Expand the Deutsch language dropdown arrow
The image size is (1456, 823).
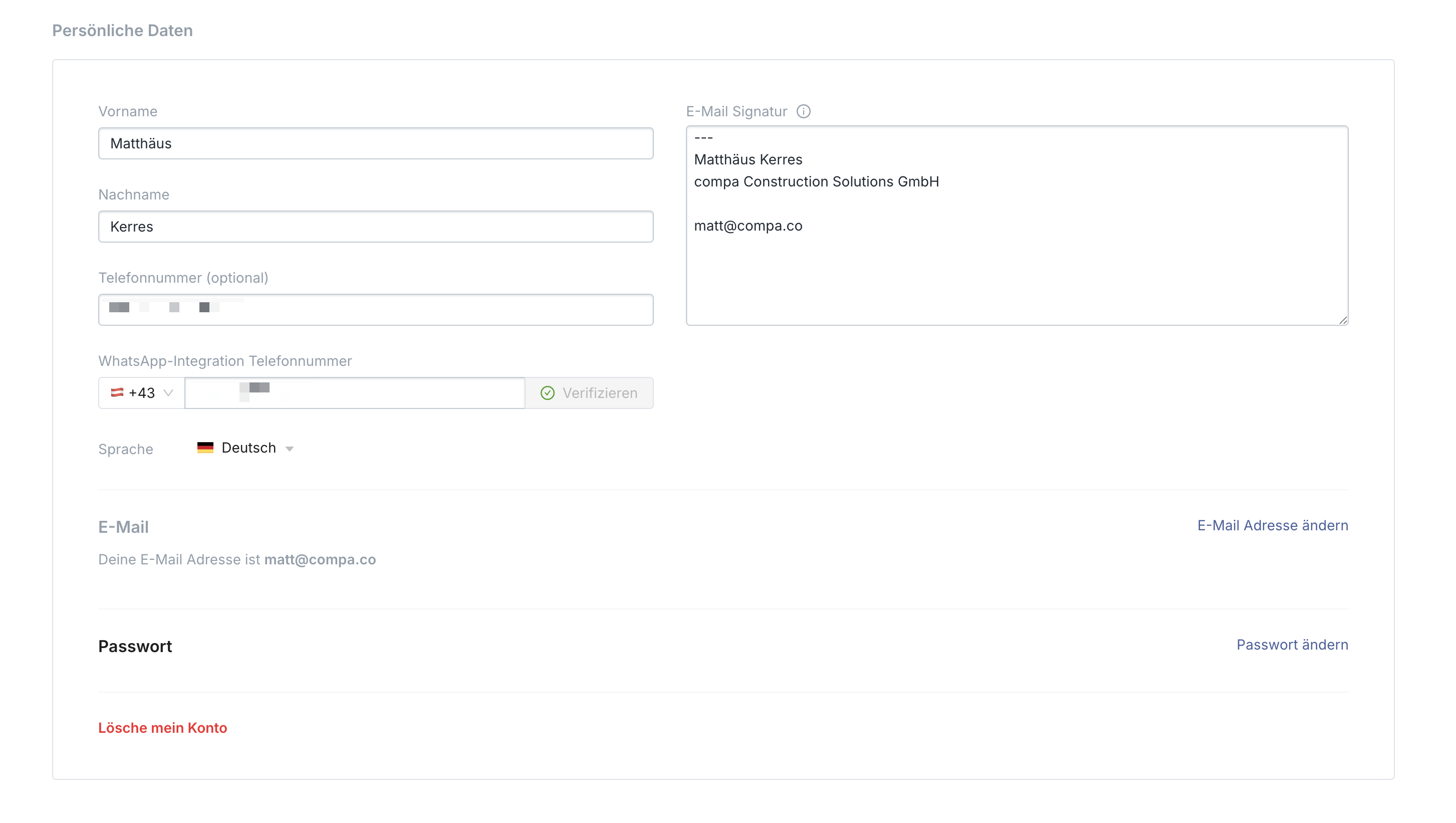[290, 449]
